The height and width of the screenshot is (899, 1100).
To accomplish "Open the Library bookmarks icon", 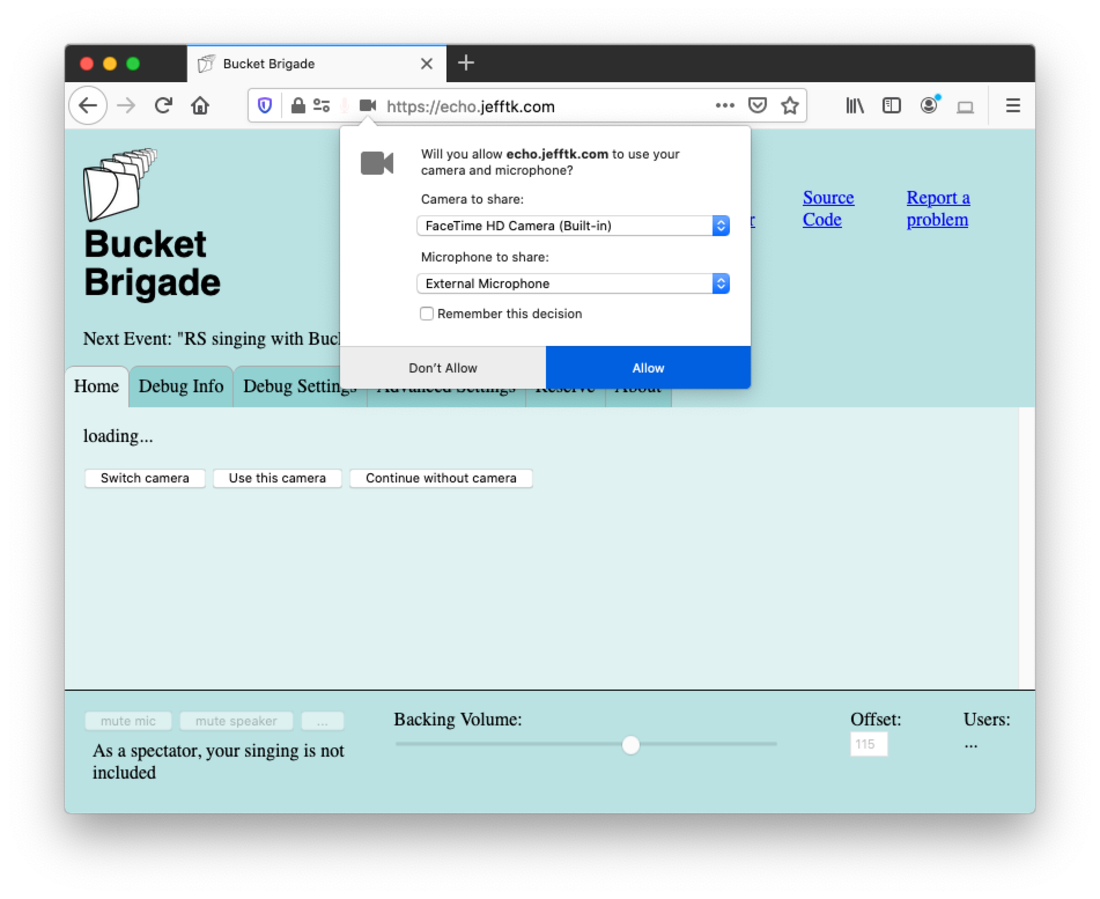I will (855, 106).
